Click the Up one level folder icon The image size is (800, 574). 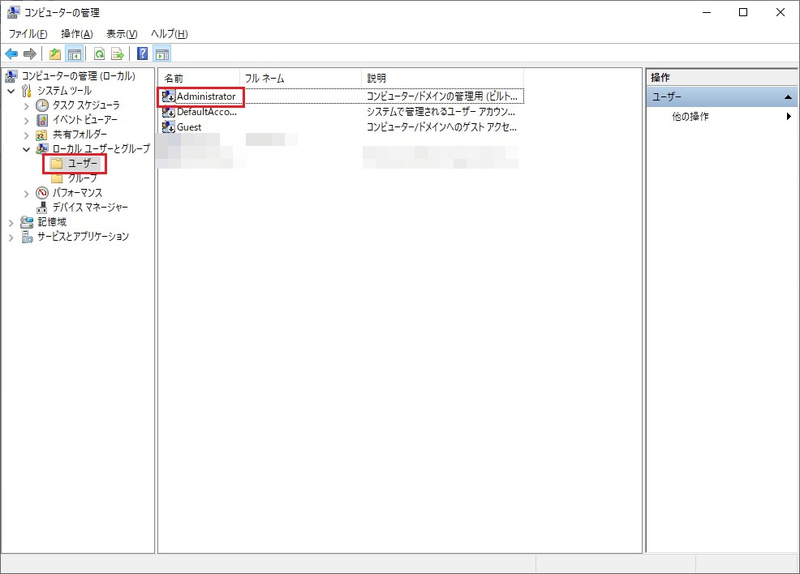(x=55, y=54)
